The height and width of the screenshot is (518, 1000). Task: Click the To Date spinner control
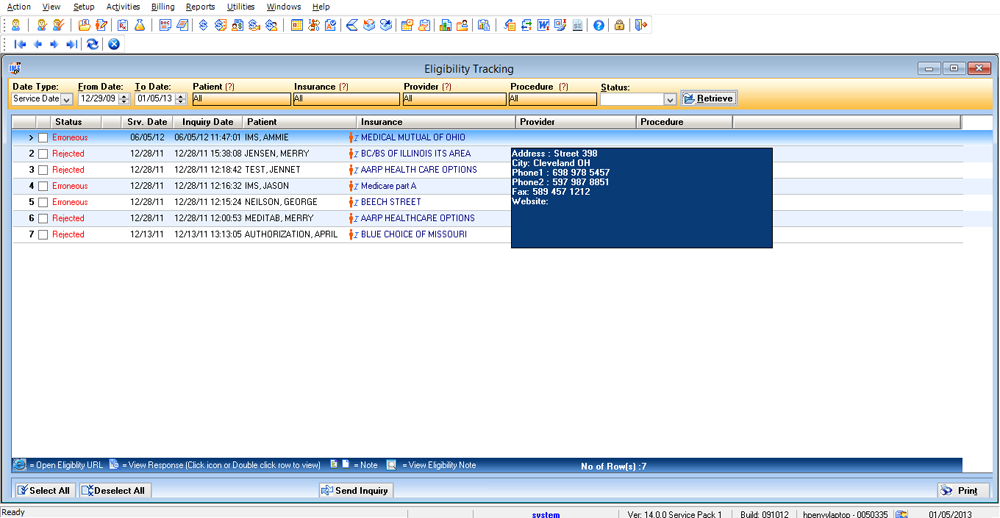click(181, 99)
